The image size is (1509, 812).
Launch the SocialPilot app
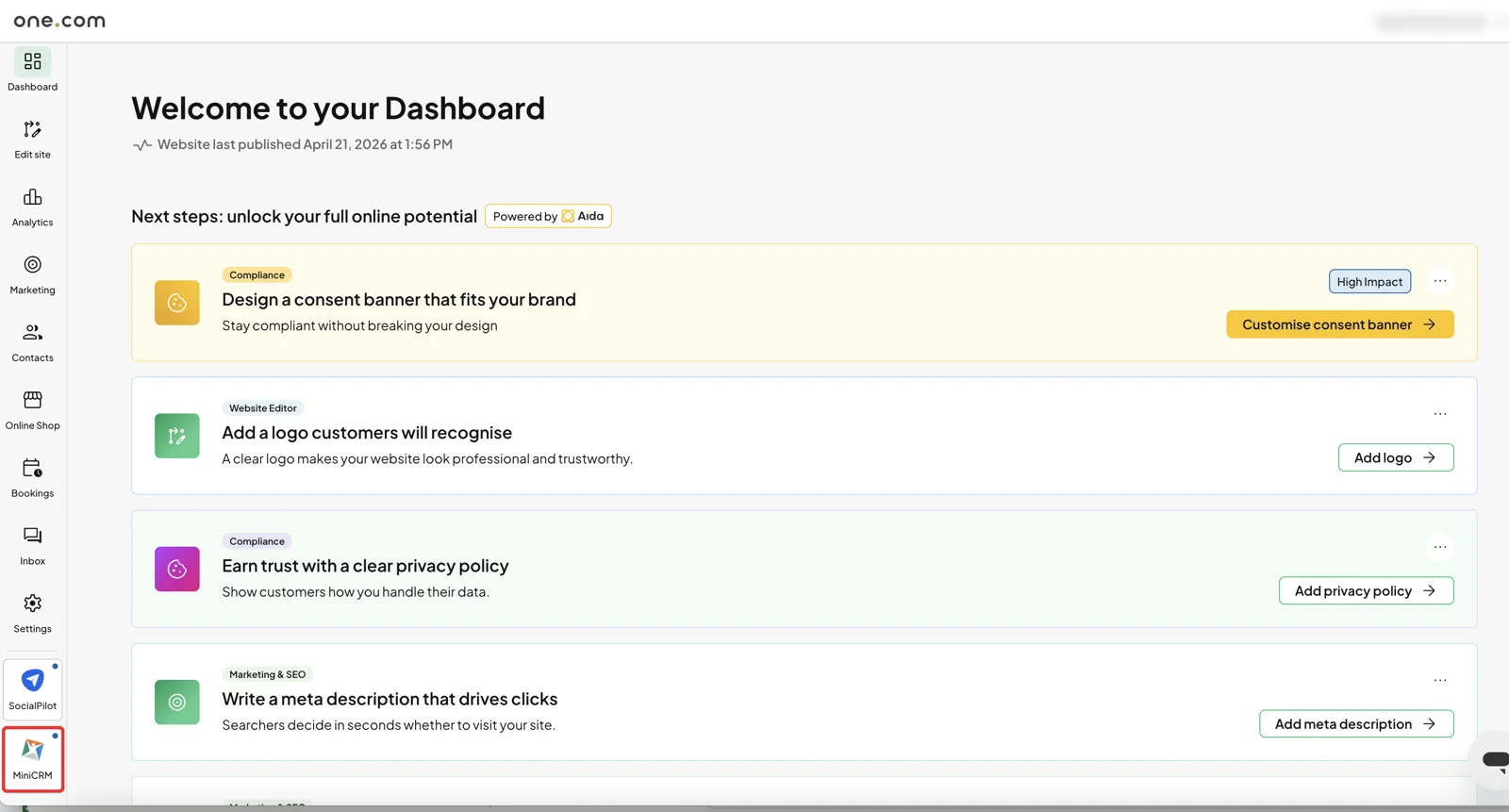[33, 689]
